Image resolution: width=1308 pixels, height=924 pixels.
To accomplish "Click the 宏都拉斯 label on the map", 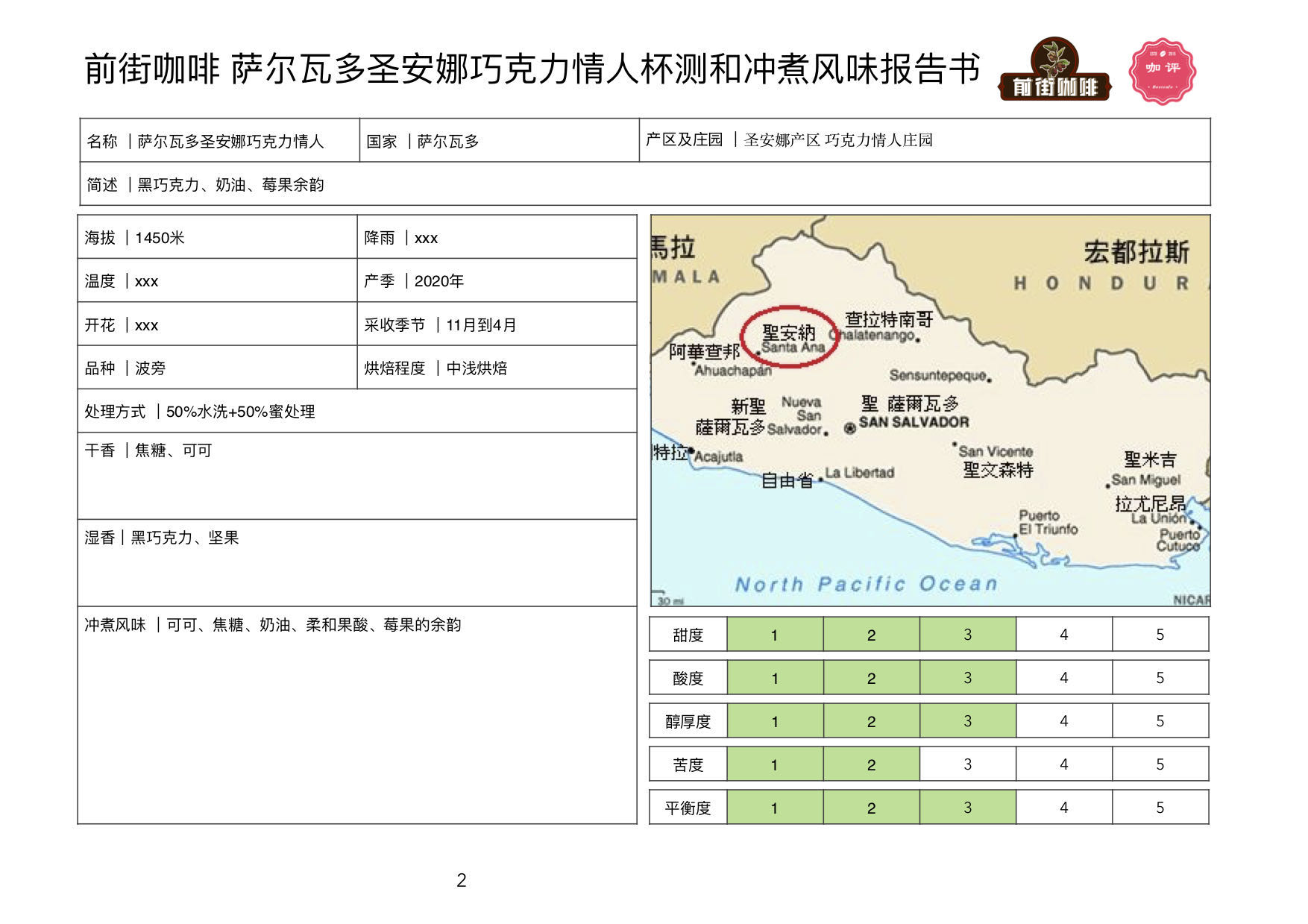I will coord(1136,252).
